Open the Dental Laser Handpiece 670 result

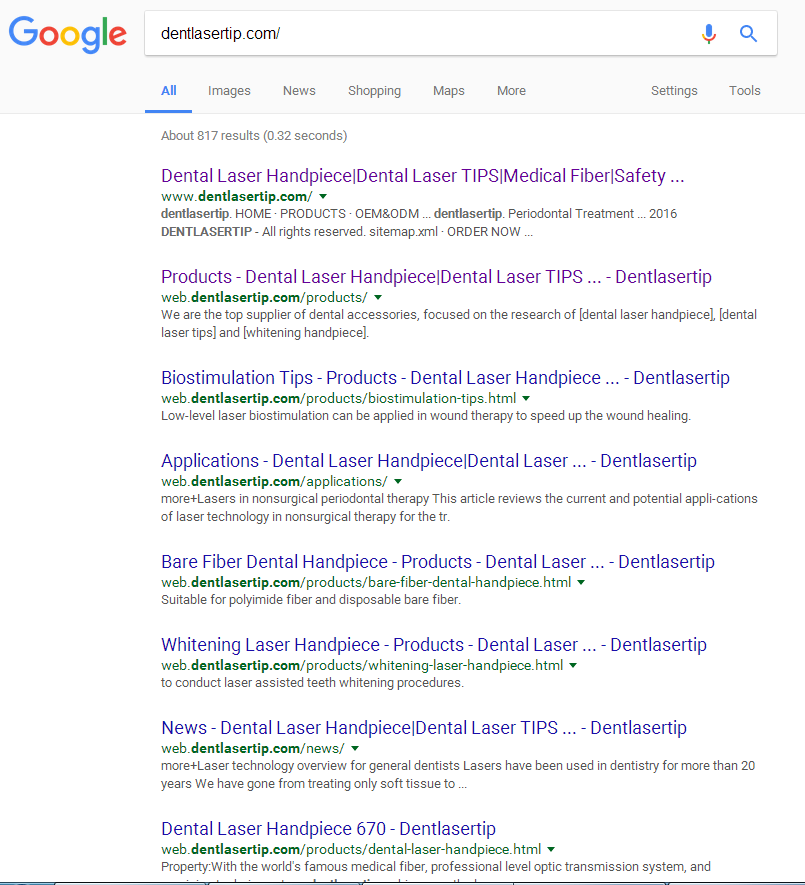tap(328, 829)
